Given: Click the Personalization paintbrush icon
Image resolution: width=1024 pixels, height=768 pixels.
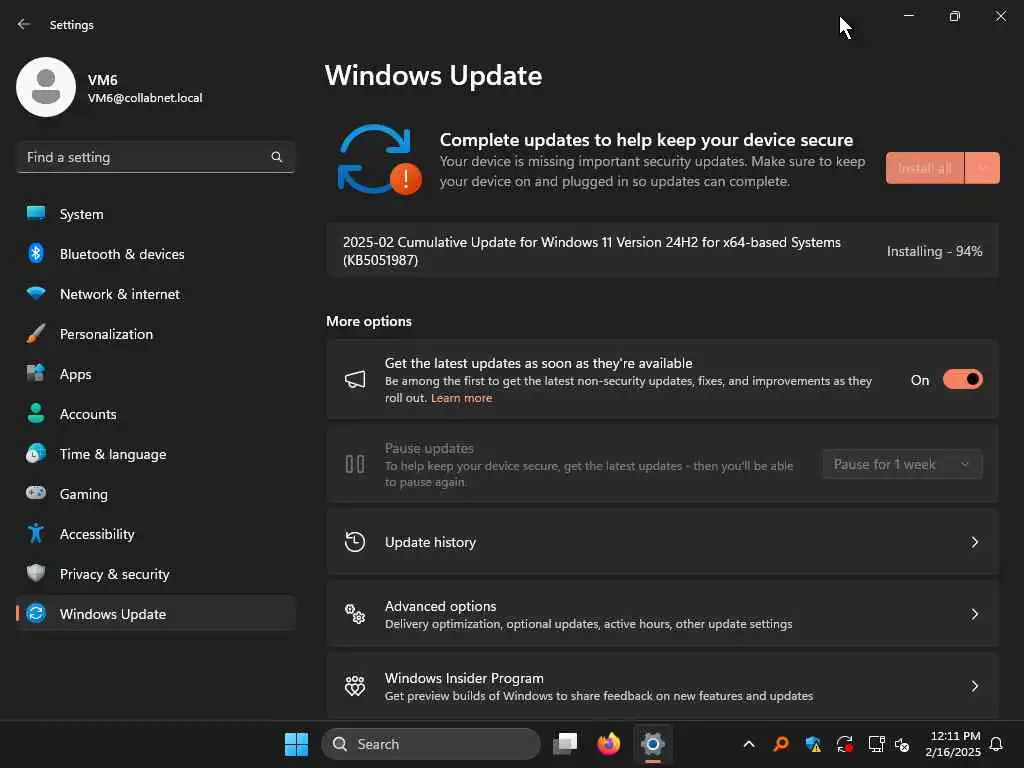Looking at the screenshot, I should coord(36,334).
